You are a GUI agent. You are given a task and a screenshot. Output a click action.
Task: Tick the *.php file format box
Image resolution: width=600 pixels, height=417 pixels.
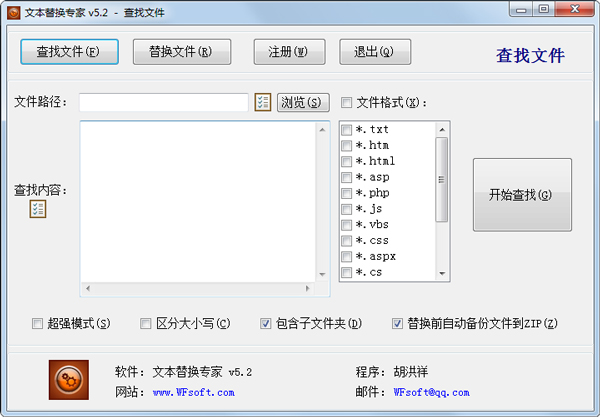click(x=347, y=193)
